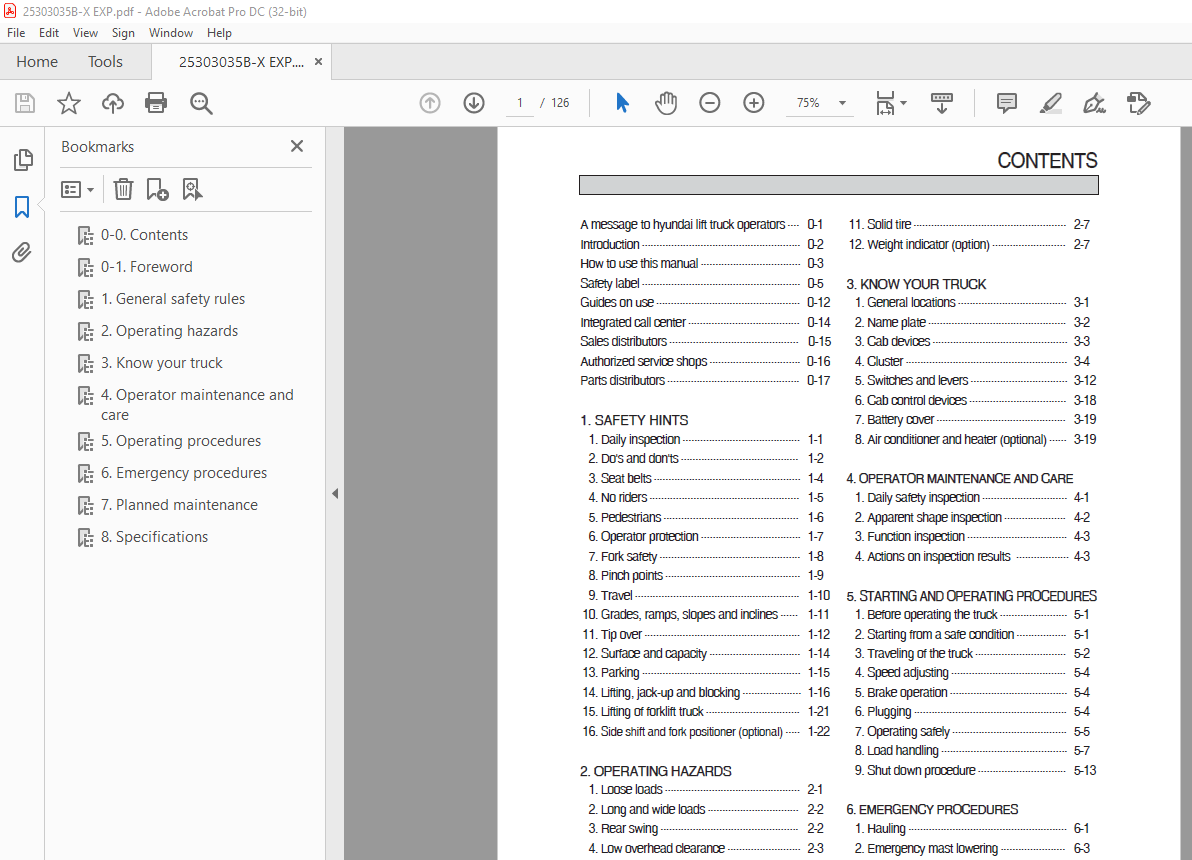1192x860 pixels.
Task: Add a sticky note comment
Action: click(x=1007, y=103)
